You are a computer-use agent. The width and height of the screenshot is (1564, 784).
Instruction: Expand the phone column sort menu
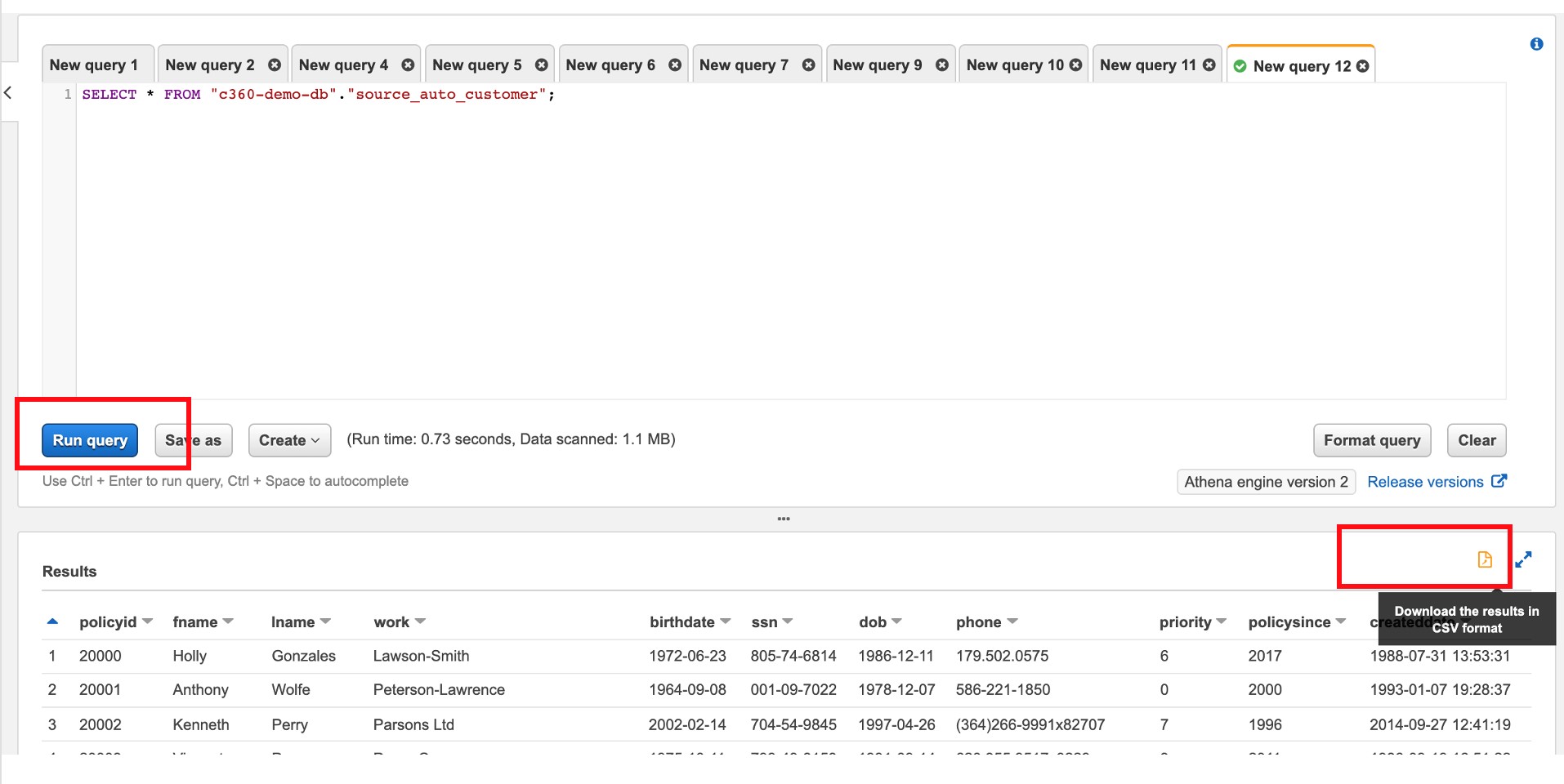[1012, 622]
